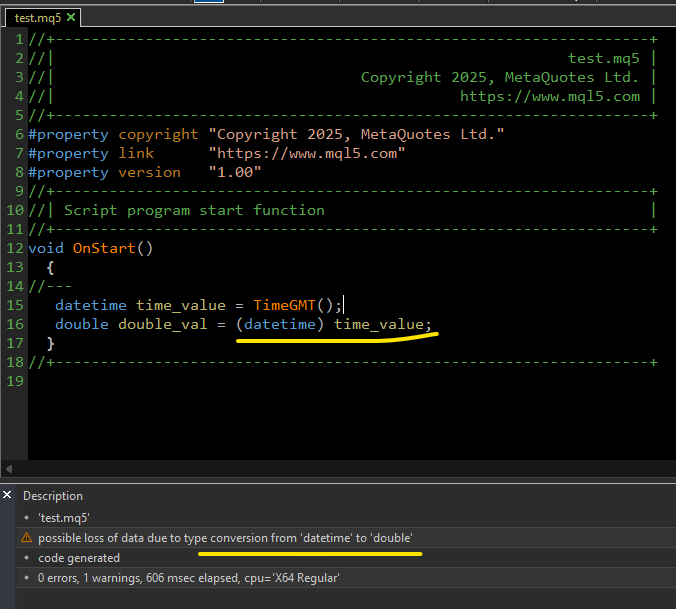Click the (datetime) cast on line 16
This screenshot has height=609, width=676.
point(280,324)
